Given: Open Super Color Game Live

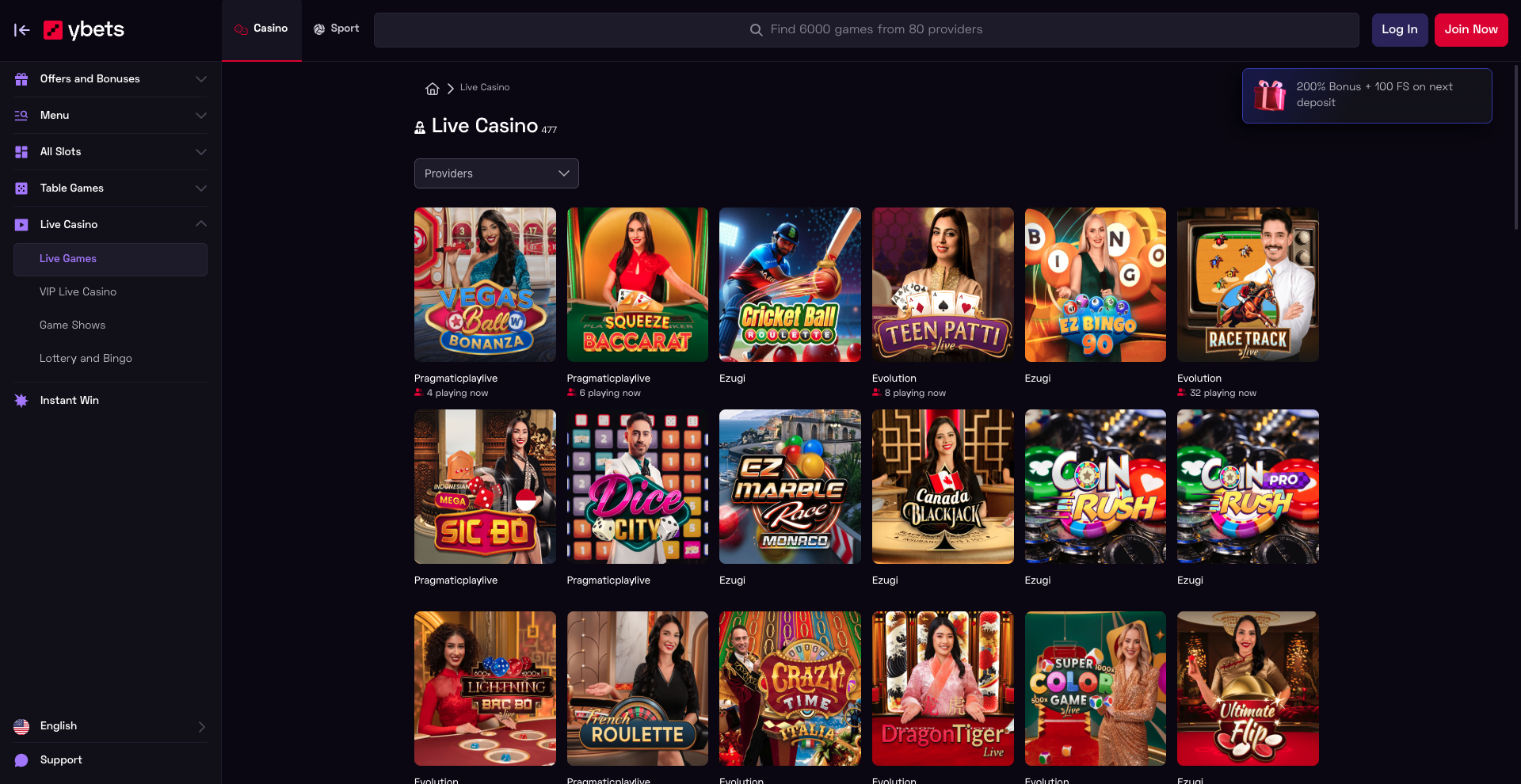Looking at the screenshot, I should point(1096,689).
